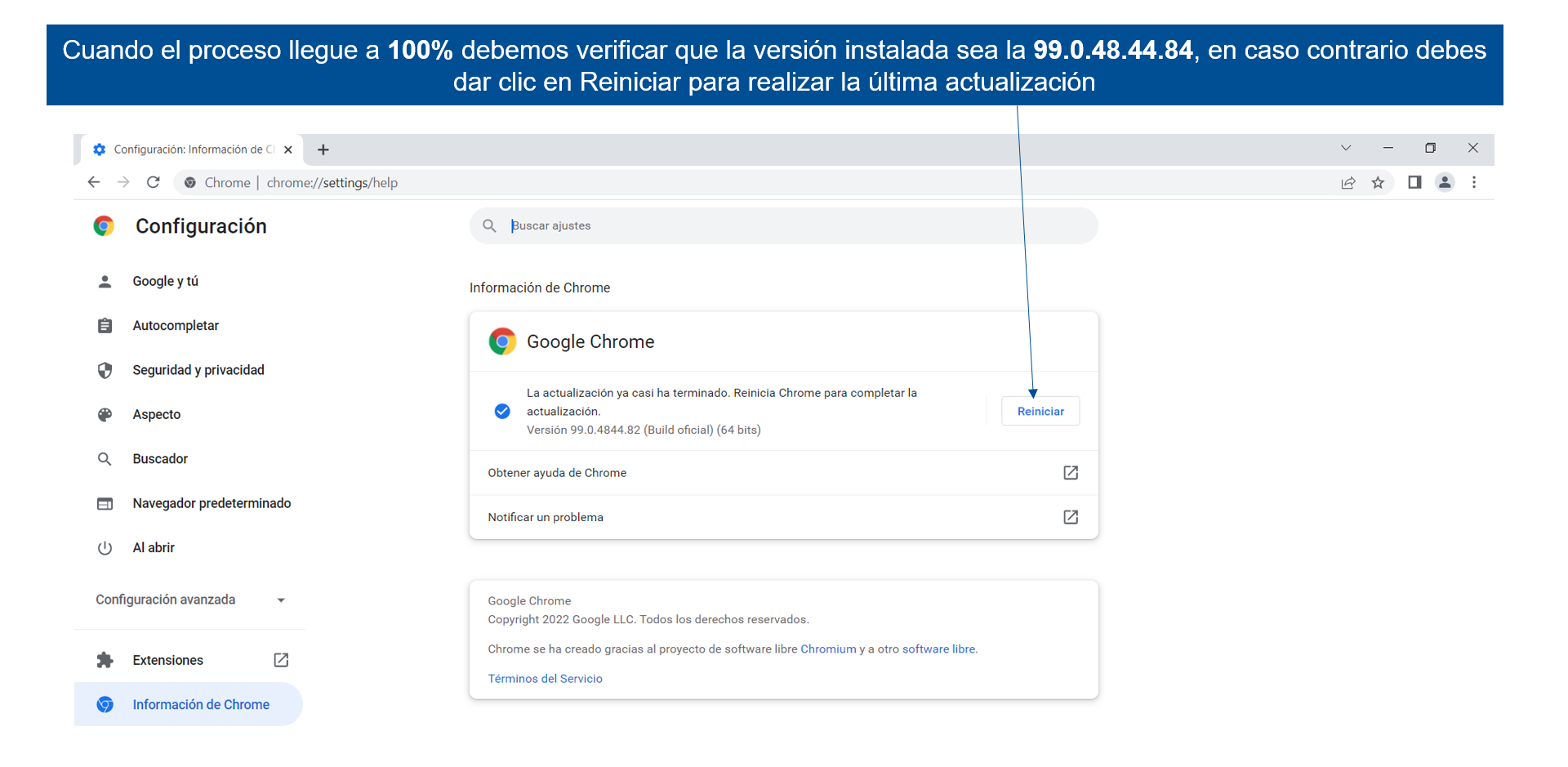Select the Configuración: Información de Chrome tab
This screenshot has width=1568, height=767.
coord(193,149)
